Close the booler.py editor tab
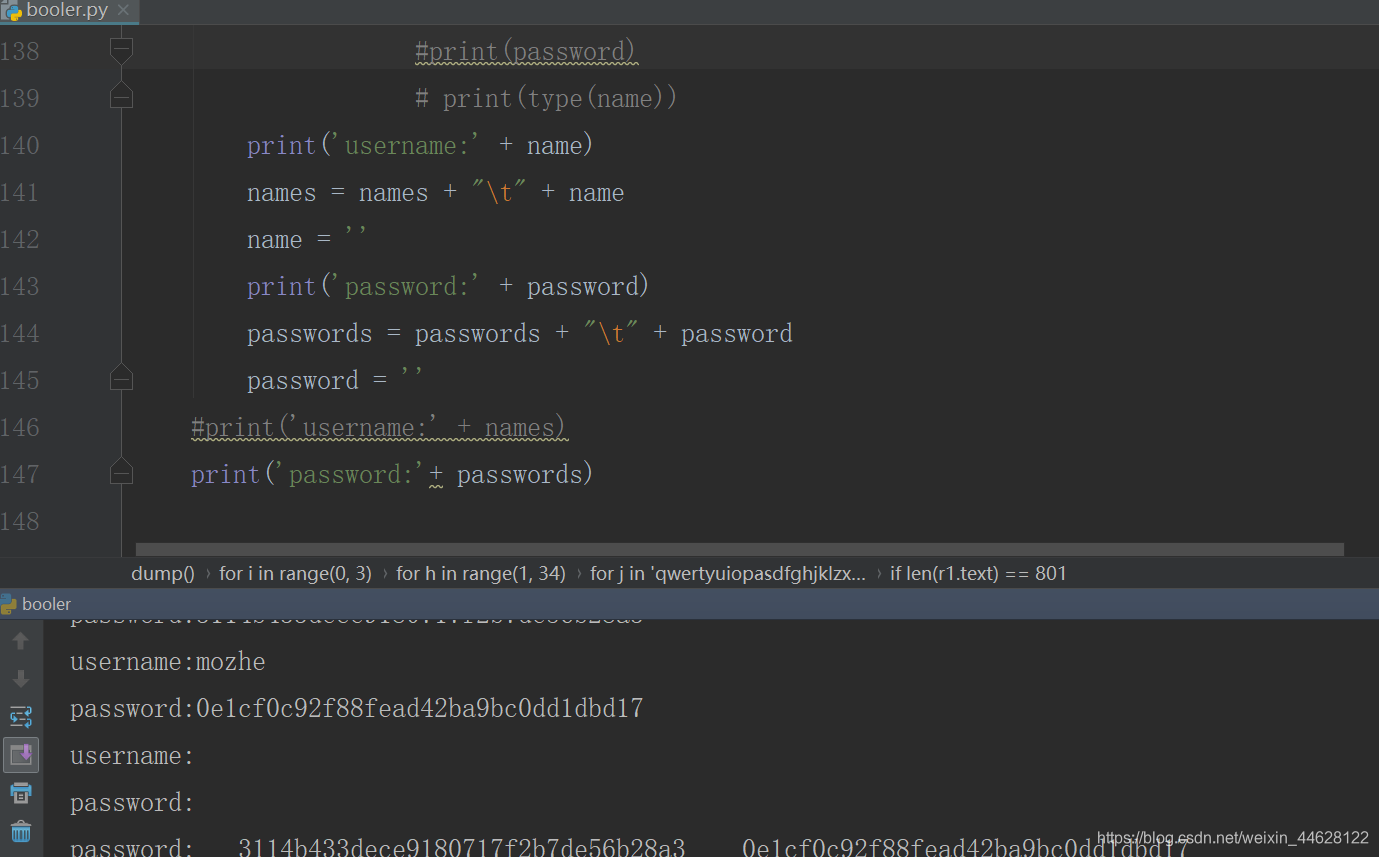This screenshot has width=1379, height=857. [x=123, y=11]
